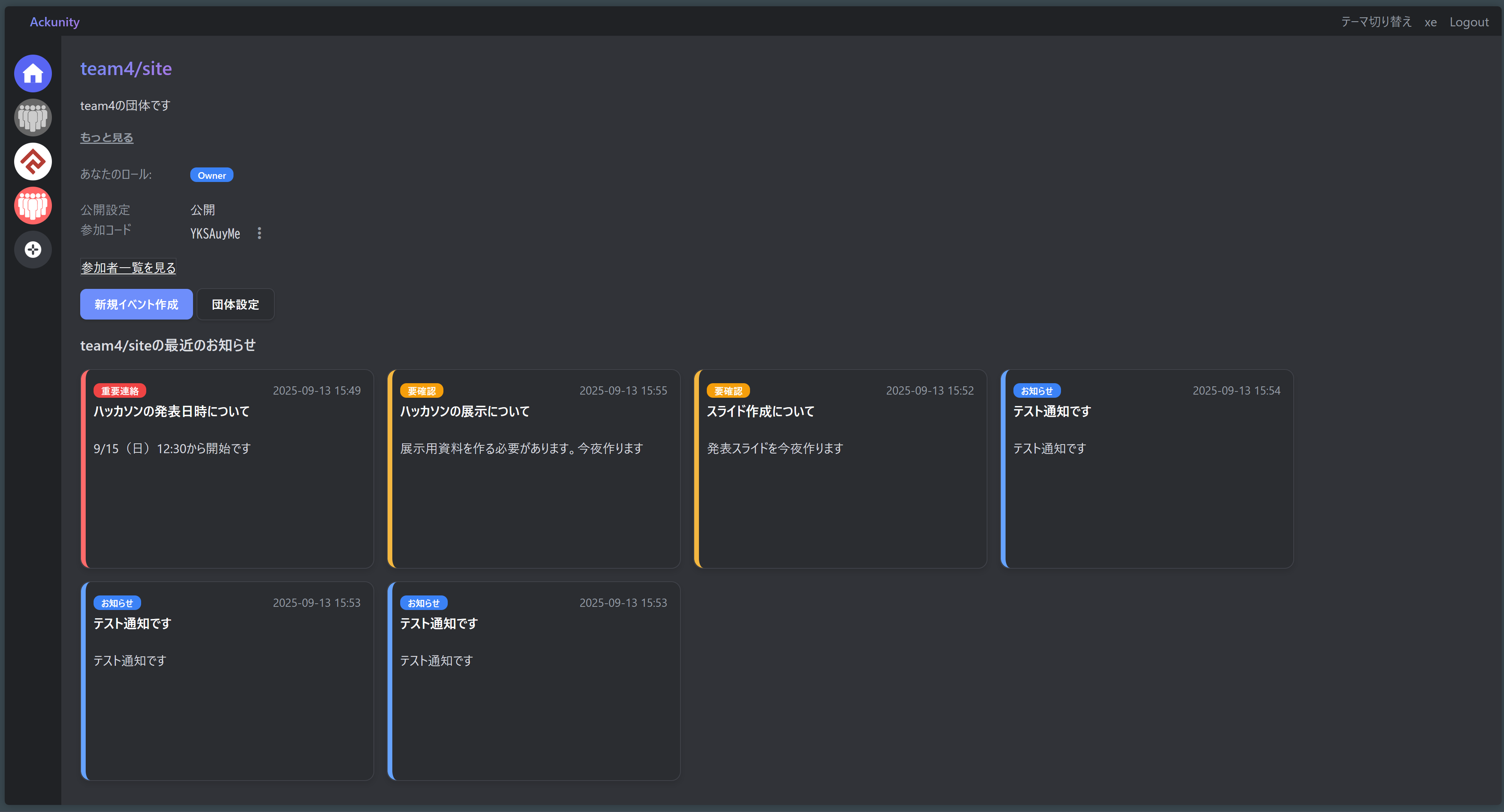Click the Ackunity logo in the header

coord(54,22)
